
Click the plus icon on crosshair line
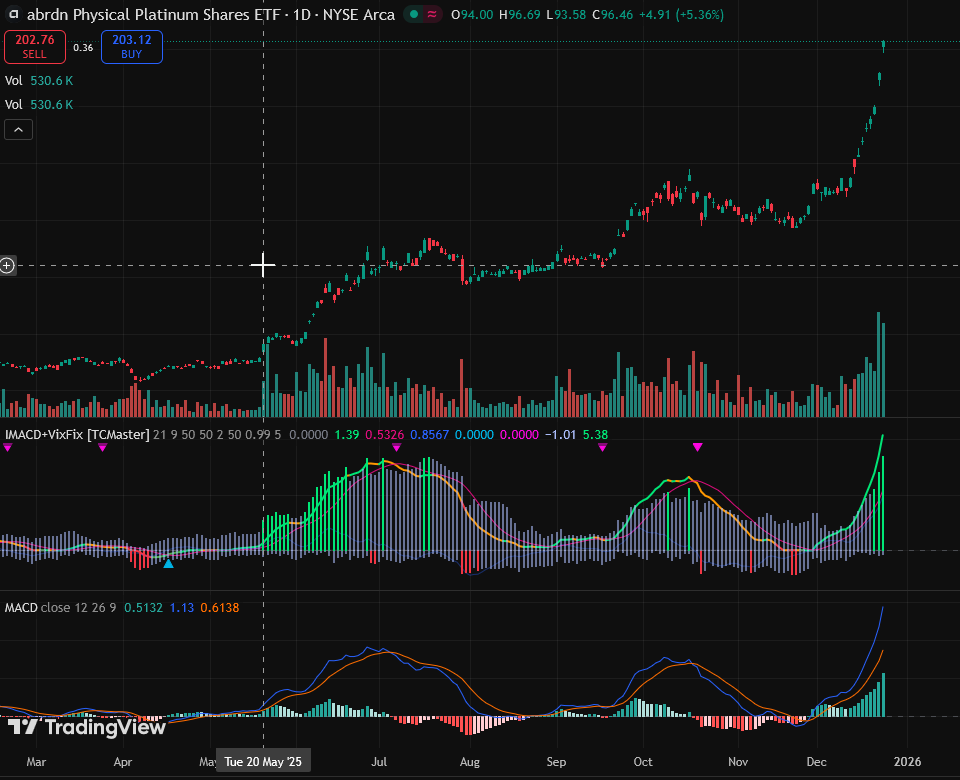[7, 266]
